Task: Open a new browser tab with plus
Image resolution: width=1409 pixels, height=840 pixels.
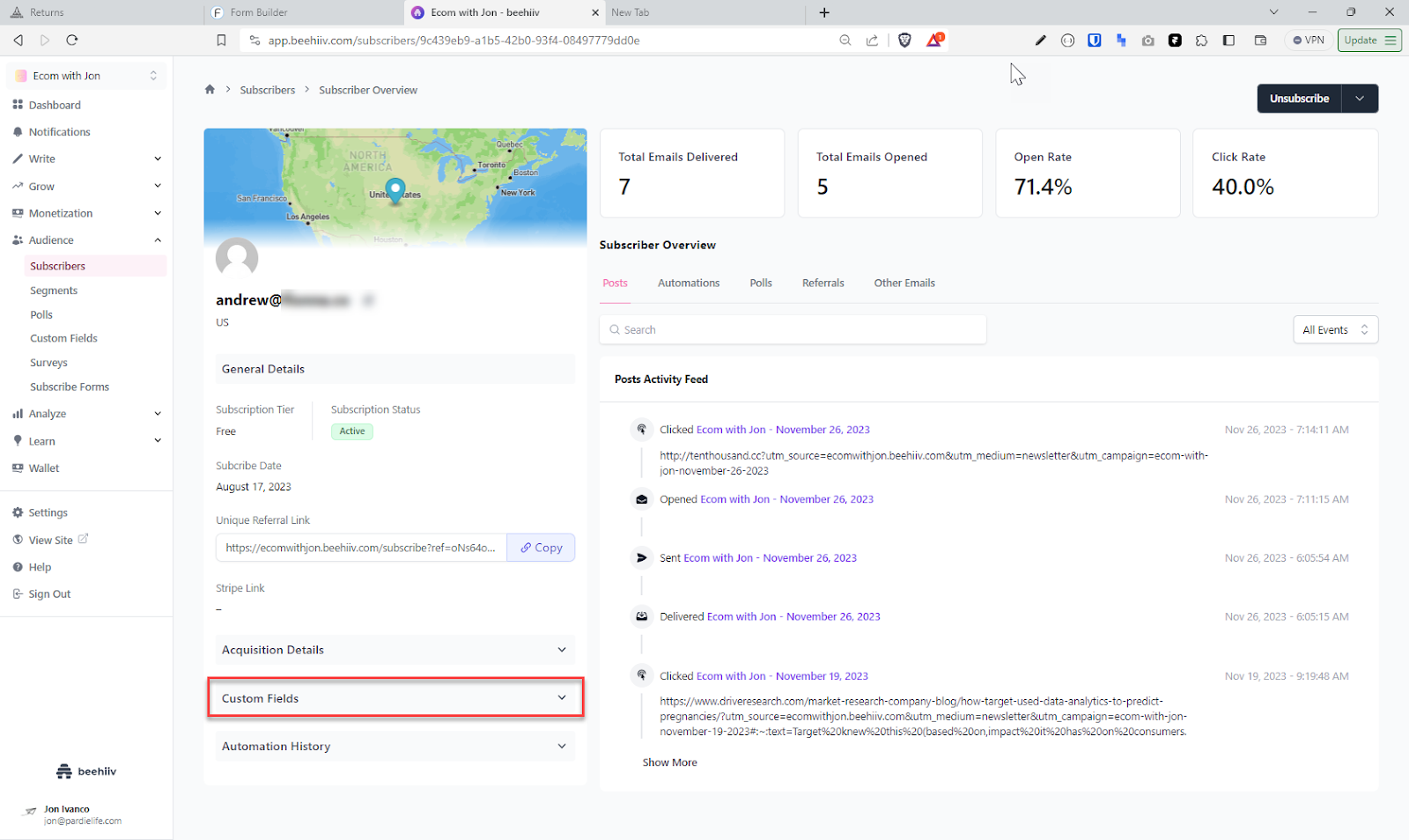Action: 824,12
